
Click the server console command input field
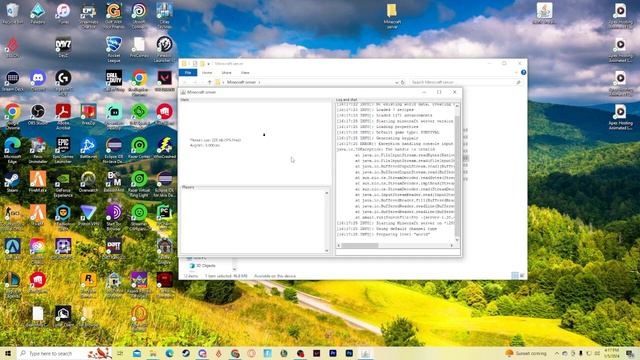click(x=398, y=252)
